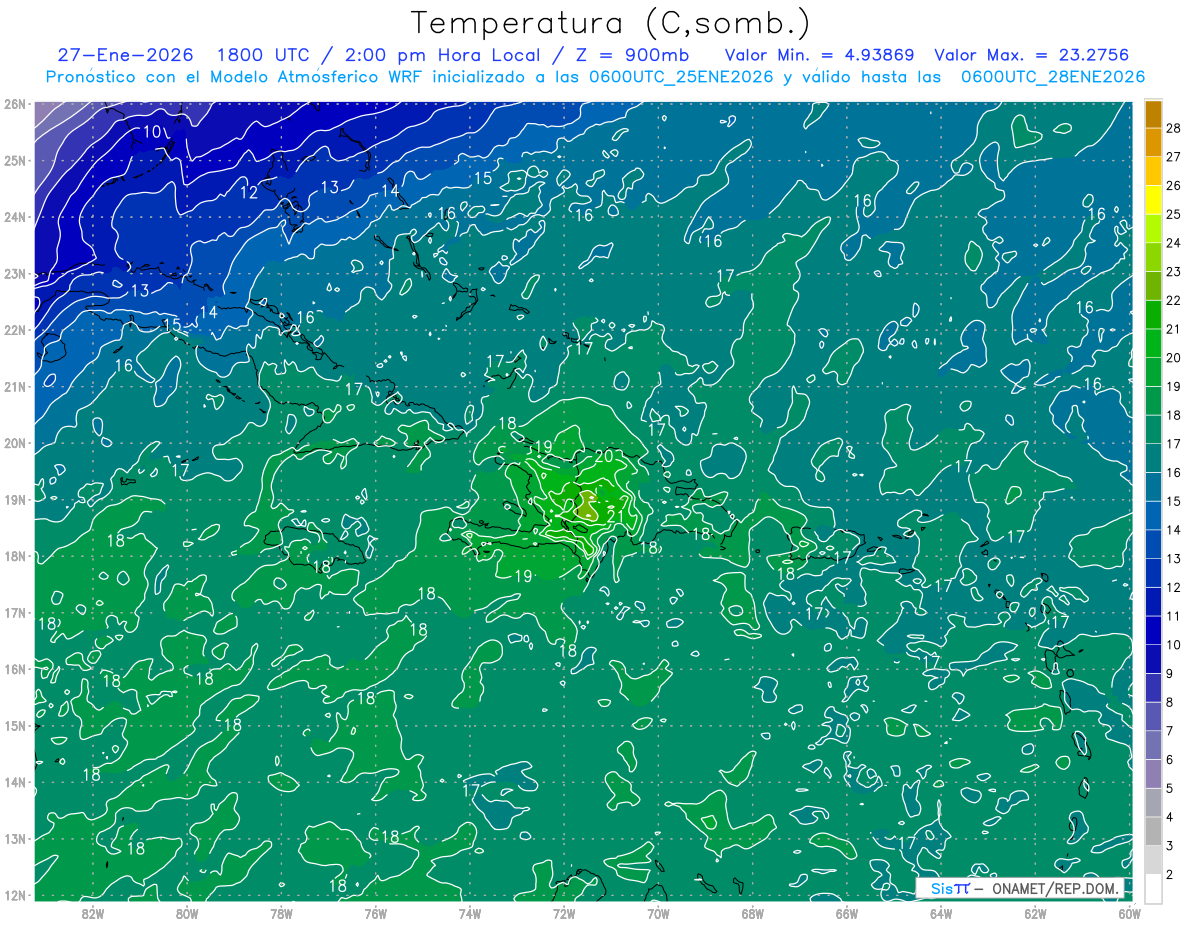Screen dimensions: 1200x927
Task: Click the "70W" longitude axis label
Action: [x=658, y=913]
